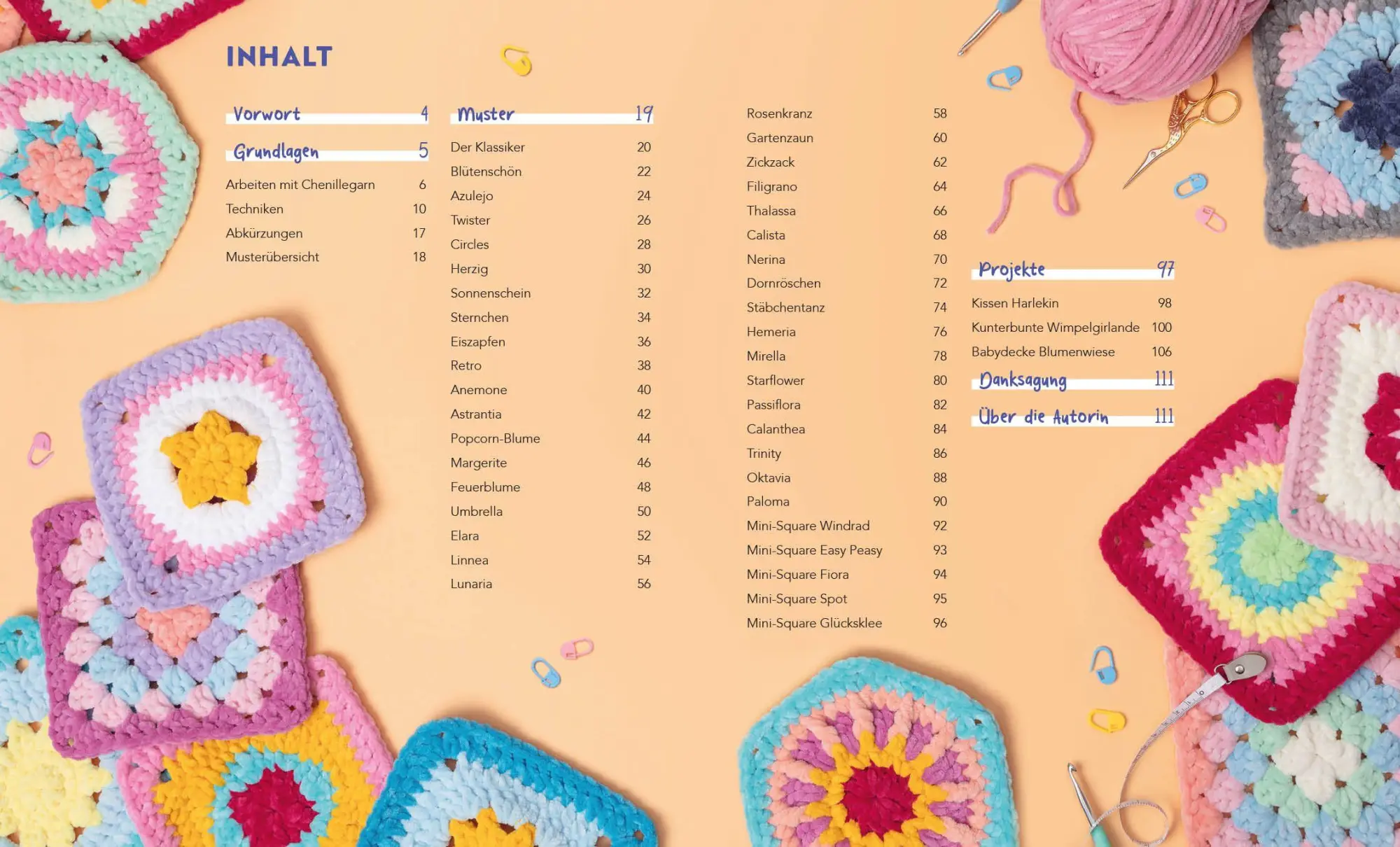Click the 'Dornröschen' entry
This screenshot has height=847, width=1400.
point(783,283)
